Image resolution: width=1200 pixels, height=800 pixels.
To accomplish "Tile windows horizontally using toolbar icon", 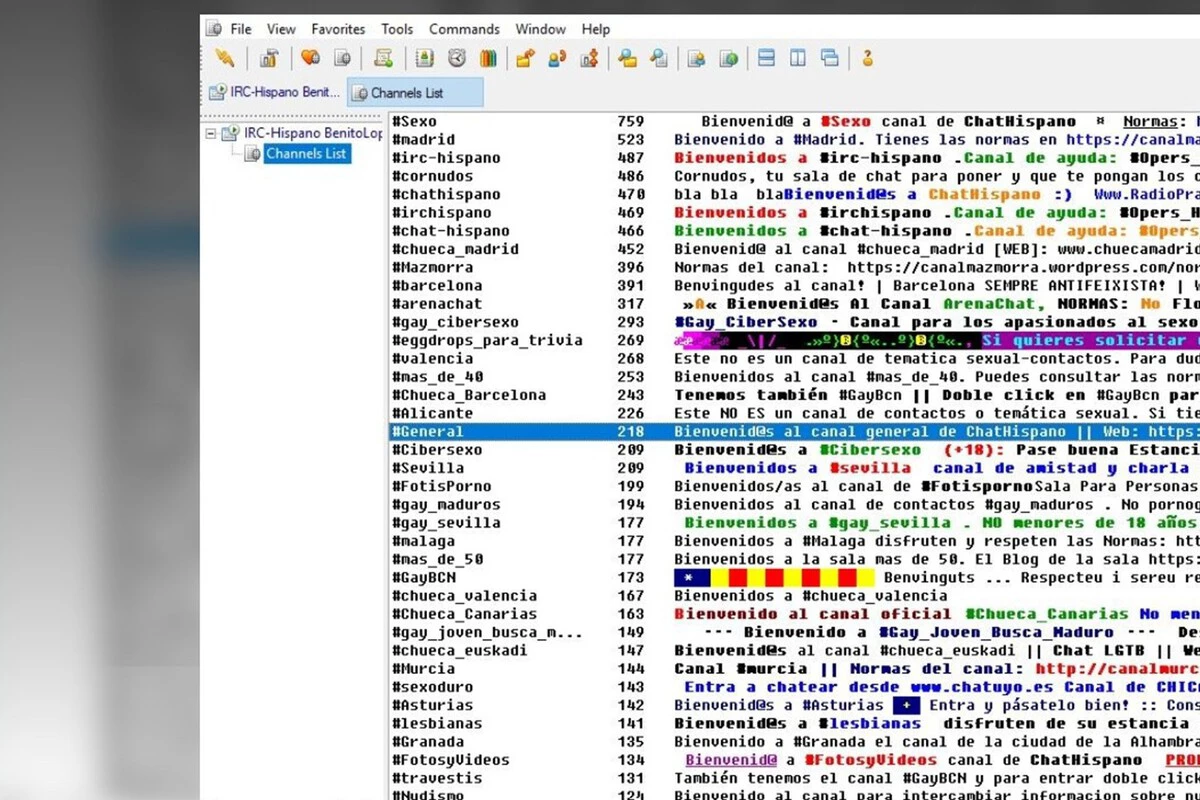I will coord(767,58).
